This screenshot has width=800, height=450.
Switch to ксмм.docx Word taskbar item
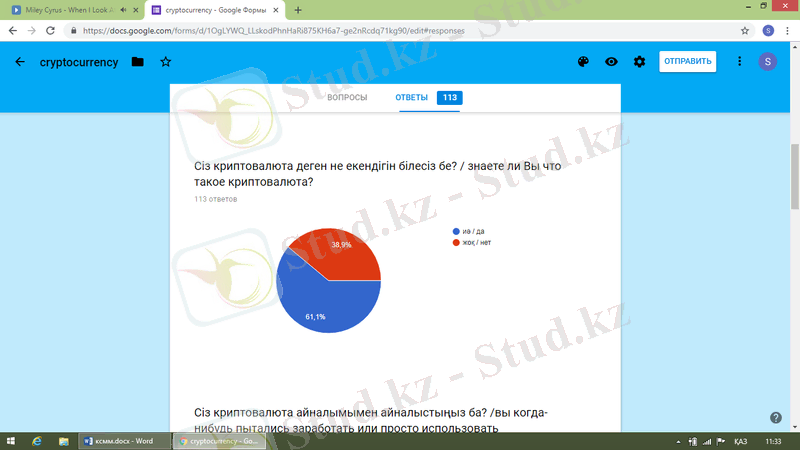pos(124,441)
